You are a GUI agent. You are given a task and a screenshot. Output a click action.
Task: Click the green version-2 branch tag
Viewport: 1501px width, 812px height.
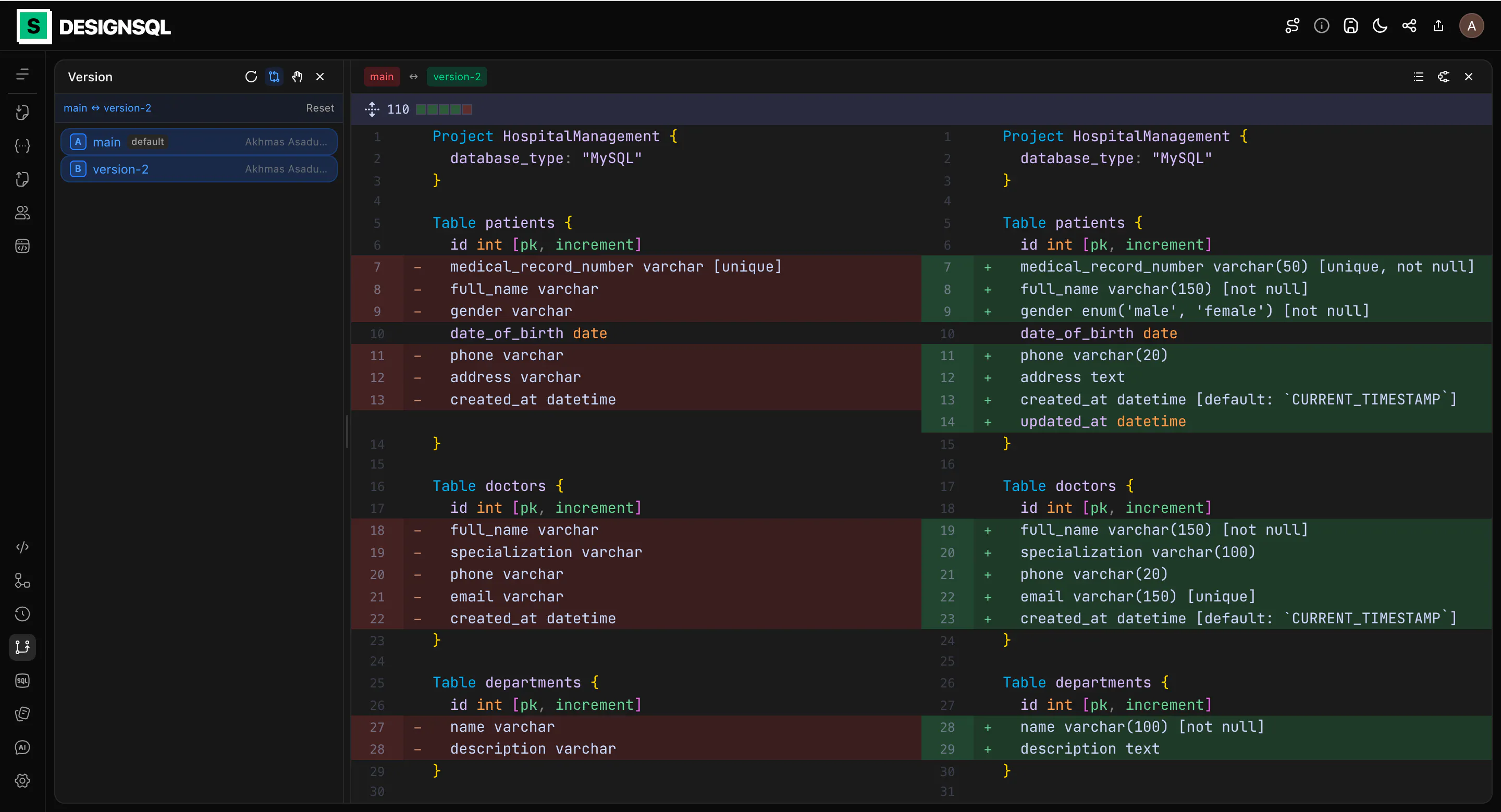pyautogui.click(x=457, y=77)
